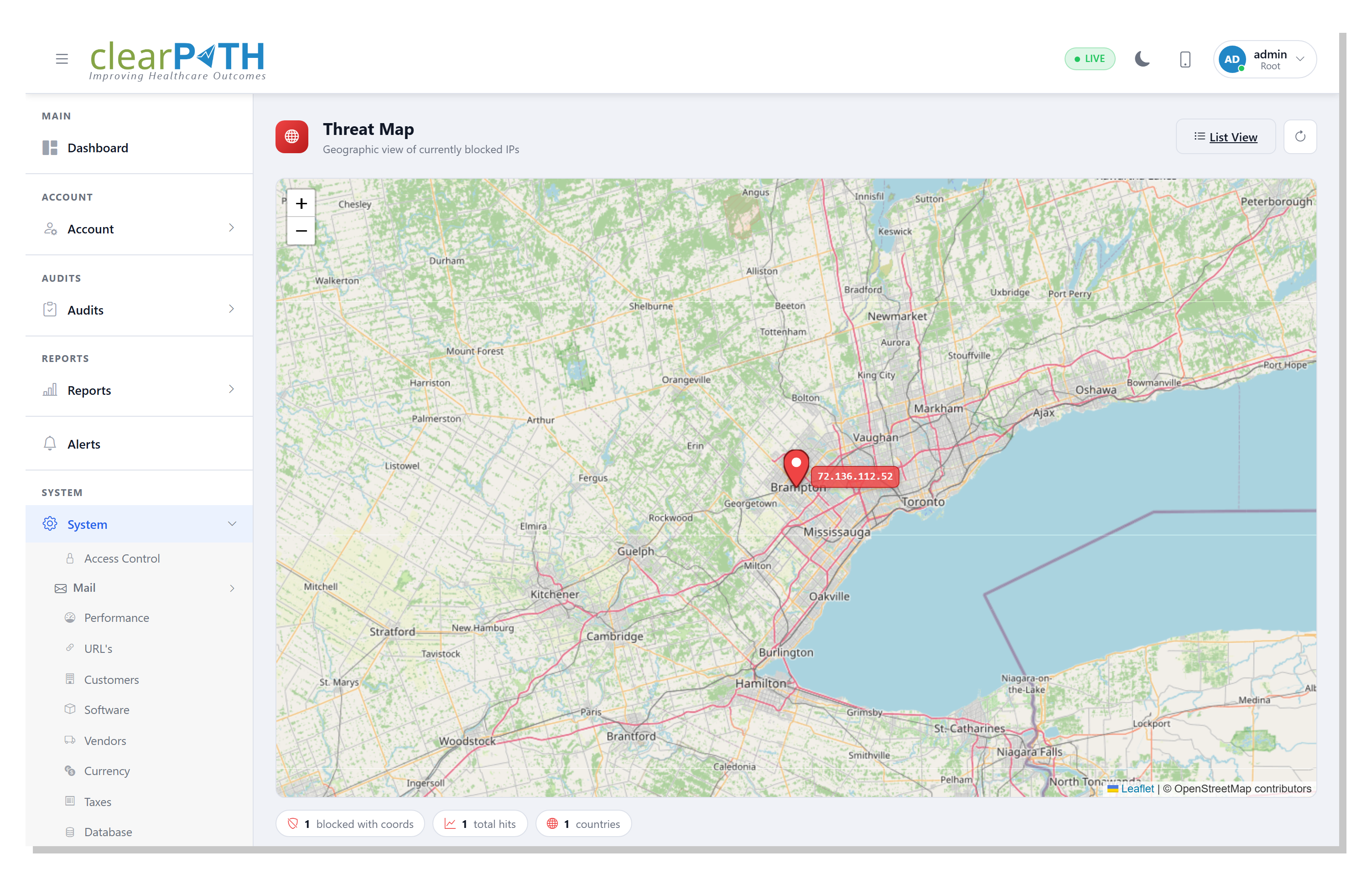This screenshot has height=879, width=1372.
Task: Select the System menu label
Action: click(87, 525)
